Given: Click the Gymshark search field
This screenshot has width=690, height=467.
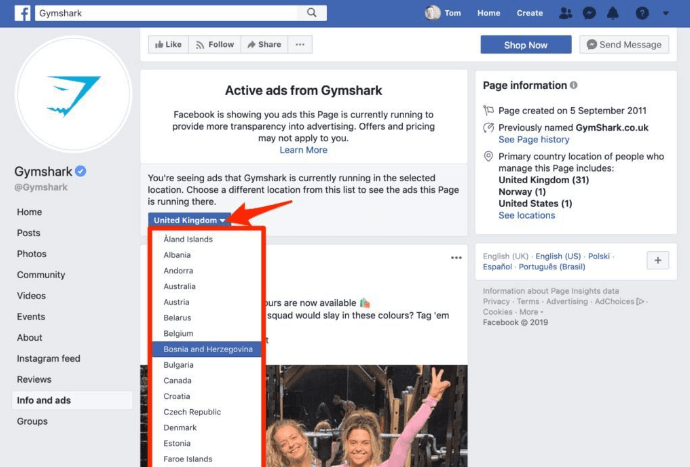Looking at the screenshot, I should [170, 13].
